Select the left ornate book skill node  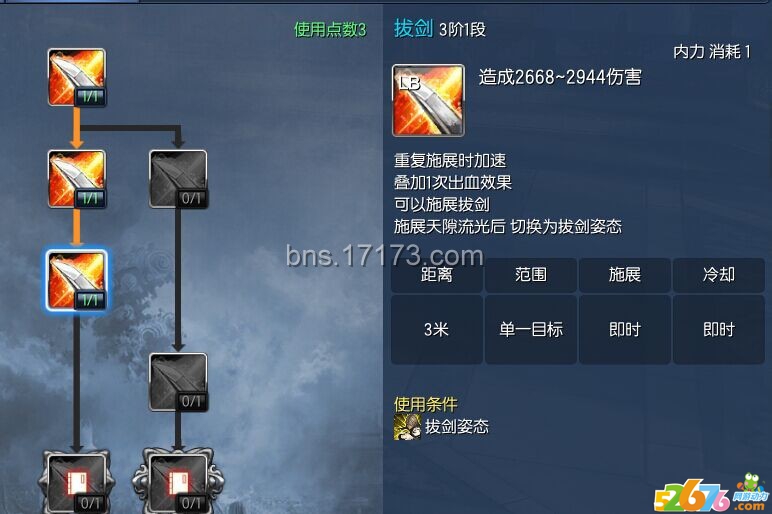click(x=77, y=481)
